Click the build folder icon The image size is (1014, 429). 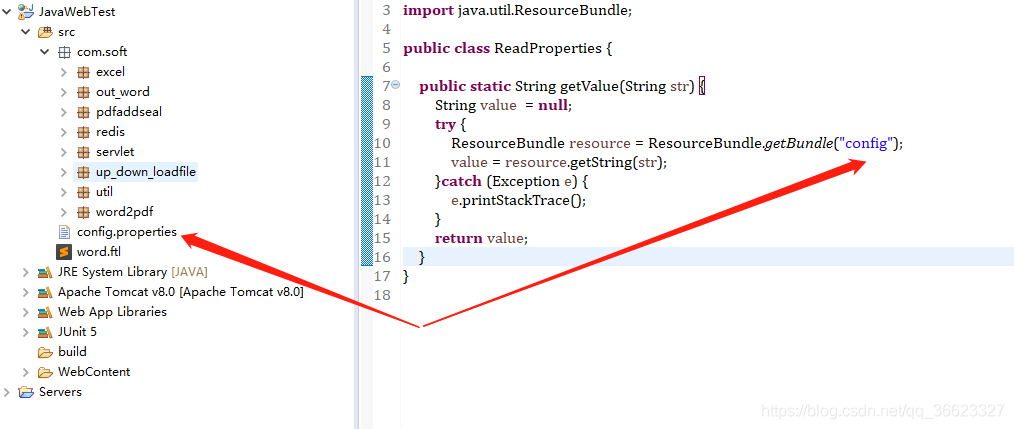click(x=45, y=353)
